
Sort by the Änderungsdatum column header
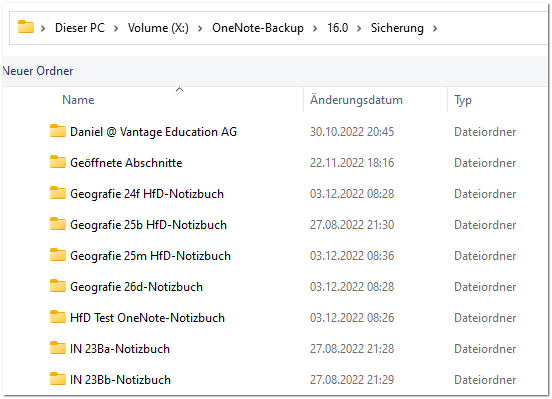[356, 100]
